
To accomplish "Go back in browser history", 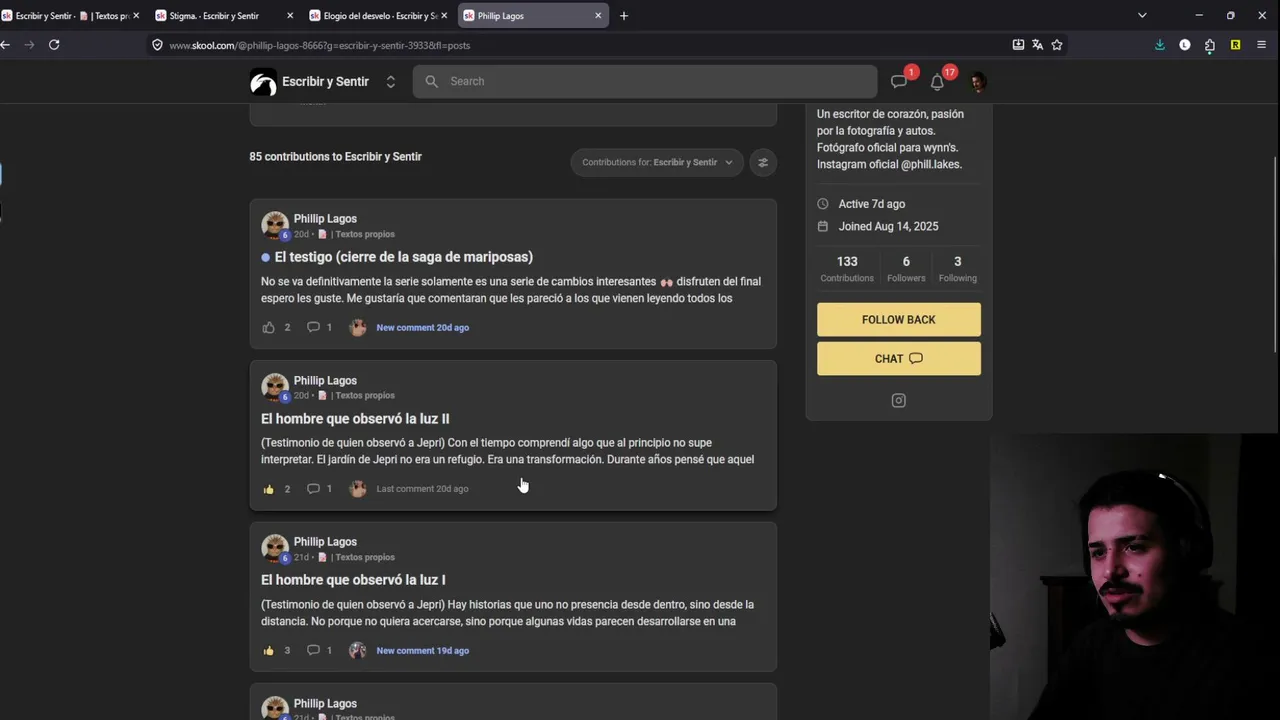I will pyautogui.click(x=6, y=45).
